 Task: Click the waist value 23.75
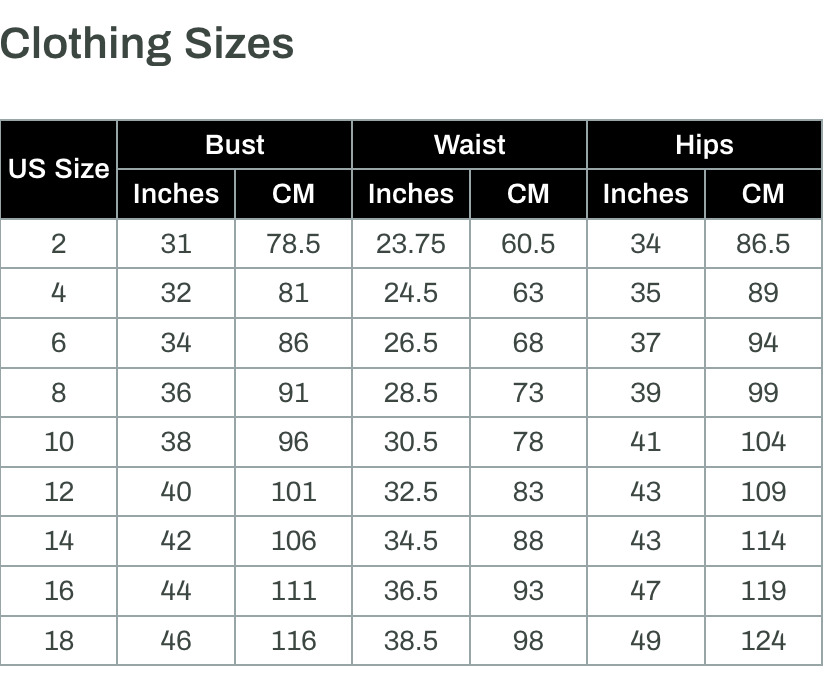(411, 243)
